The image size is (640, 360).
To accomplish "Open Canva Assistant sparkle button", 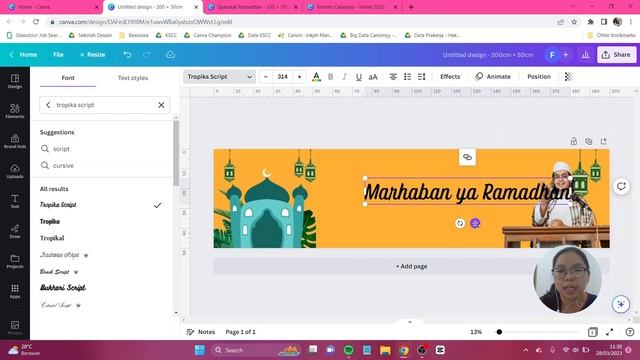I will pyautogui.click(x=620, y=304).
